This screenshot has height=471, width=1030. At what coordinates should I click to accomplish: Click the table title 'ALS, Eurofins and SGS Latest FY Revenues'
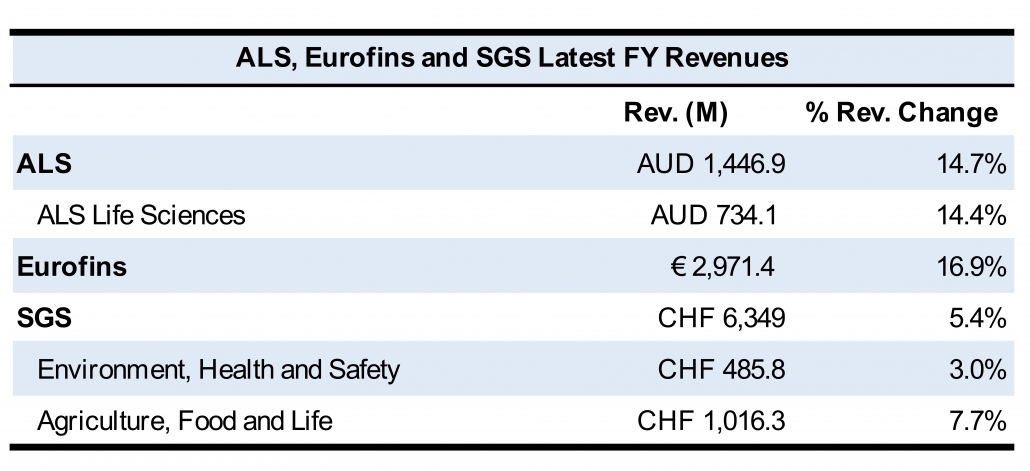(x=512, y=58)
